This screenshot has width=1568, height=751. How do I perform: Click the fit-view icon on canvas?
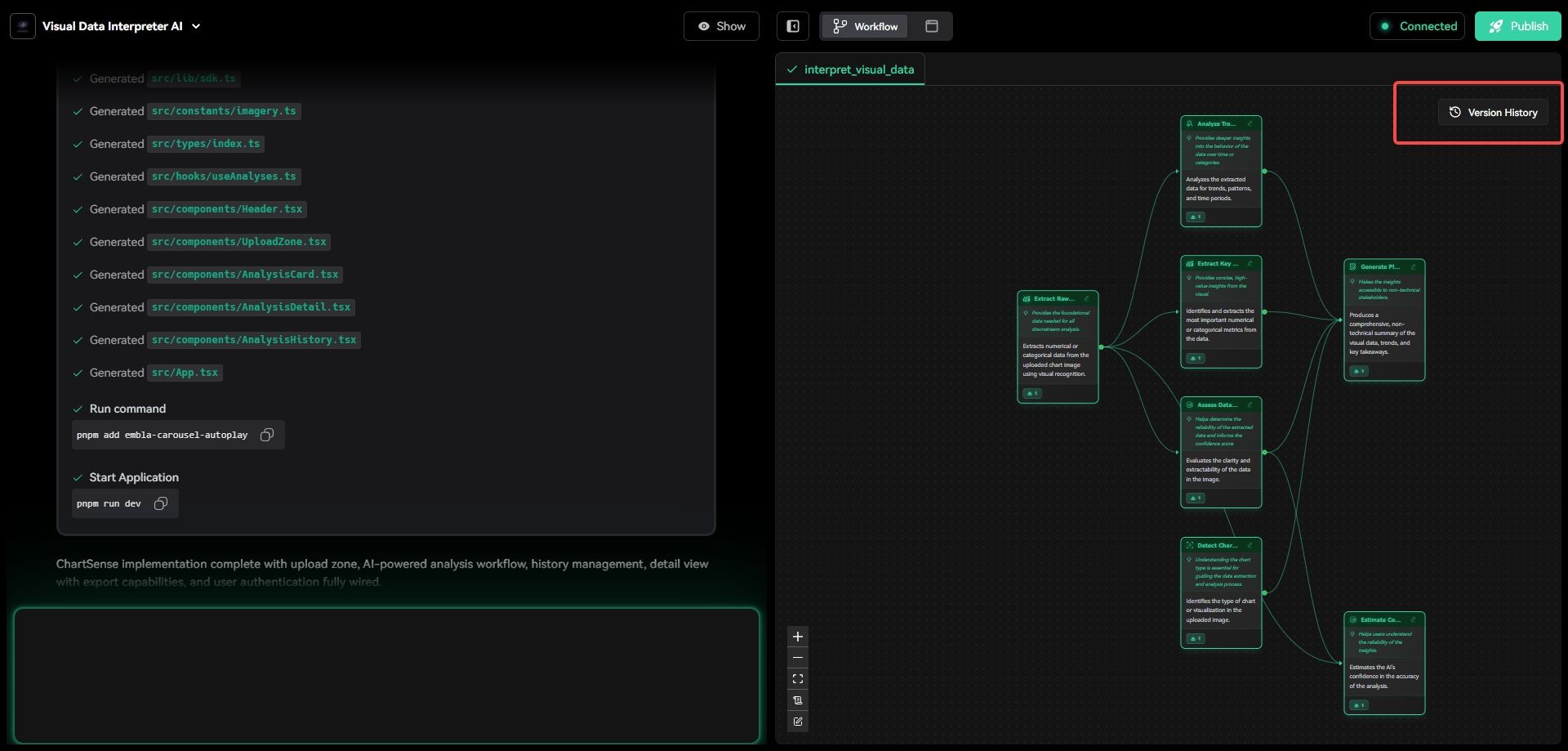798,679
